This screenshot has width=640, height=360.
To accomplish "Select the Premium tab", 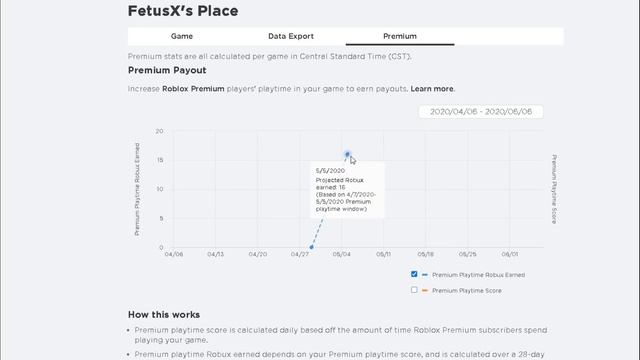I will click(x=400, y=36).
